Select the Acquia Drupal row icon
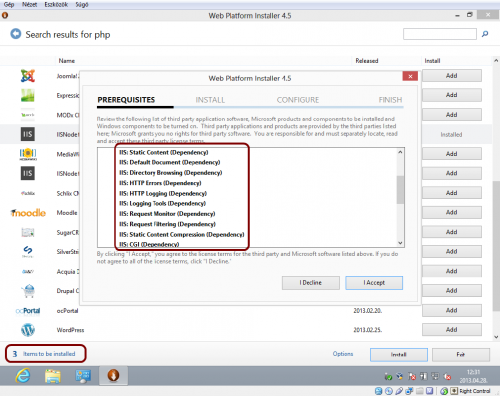 click(28, 272)
